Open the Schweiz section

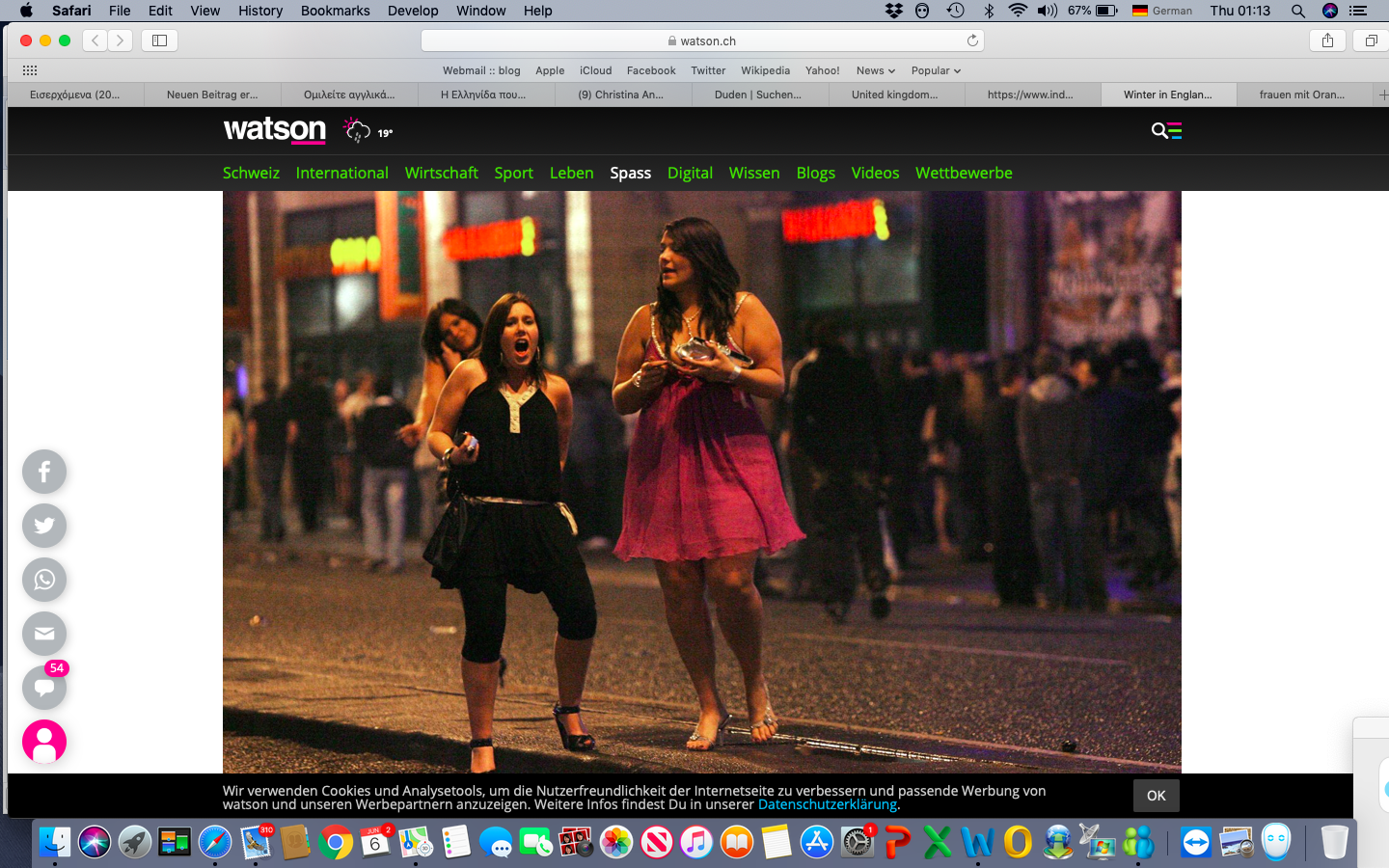tap(251, 173)
